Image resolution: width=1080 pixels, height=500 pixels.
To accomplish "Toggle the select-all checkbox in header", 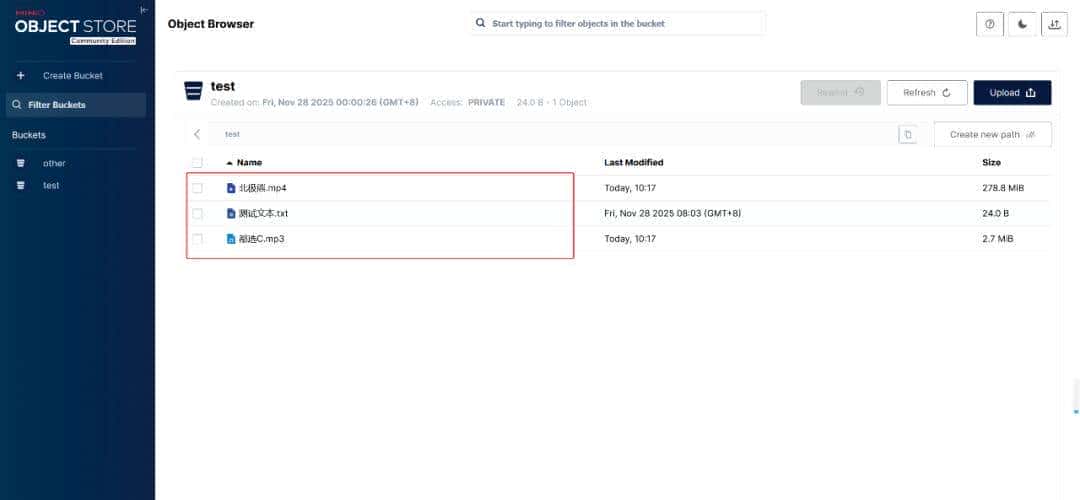I will click(x=198, y=163).
